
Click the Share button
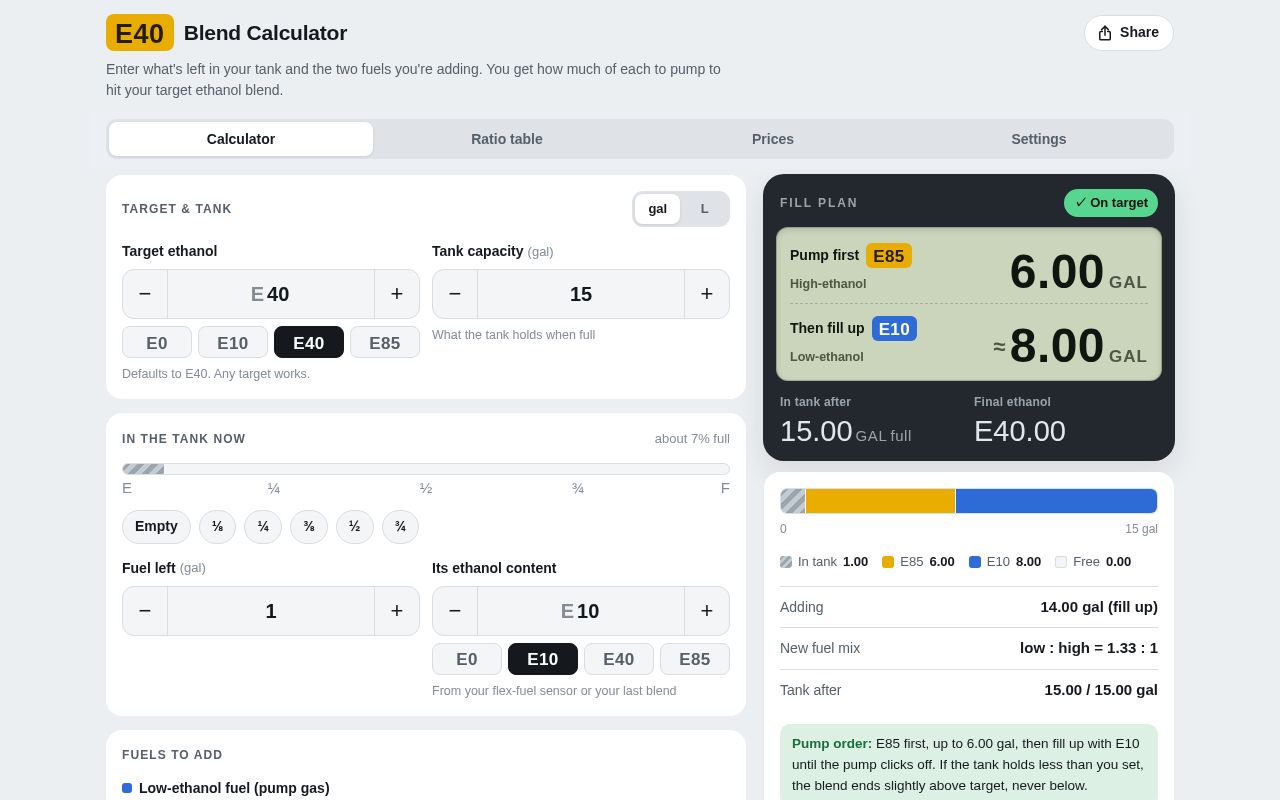[x=1128, y=33]
